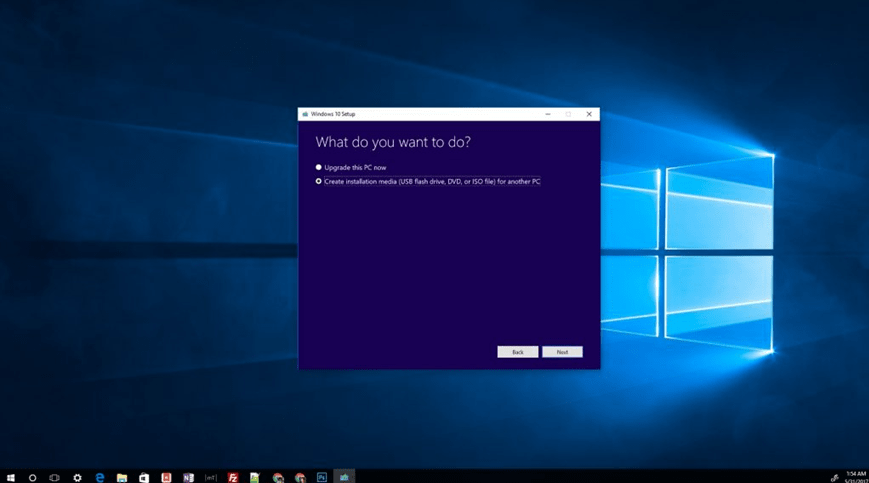This screenshot has height=483, width=869.
Task: Open Cortana search circle in taskbar
Action: click(33, 477)
